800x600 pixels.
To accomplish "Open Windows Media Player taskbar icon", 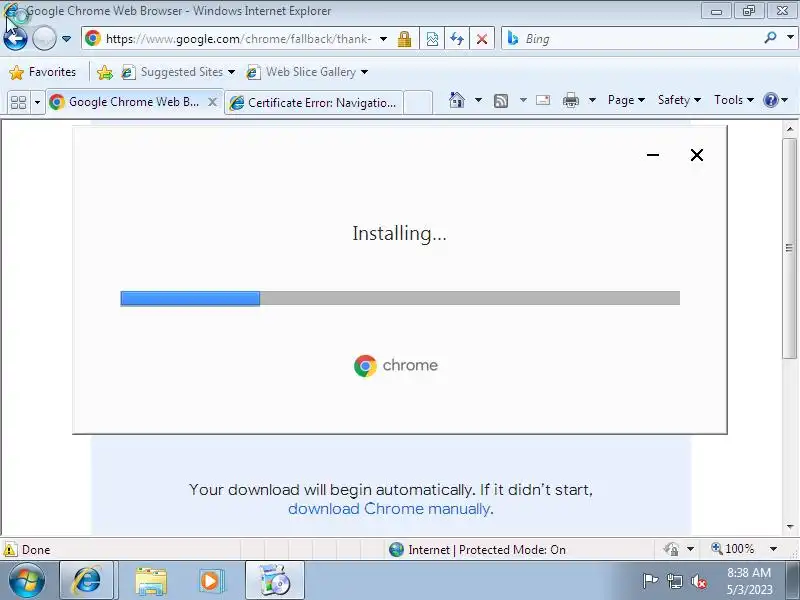I will (x=210, y=581).
